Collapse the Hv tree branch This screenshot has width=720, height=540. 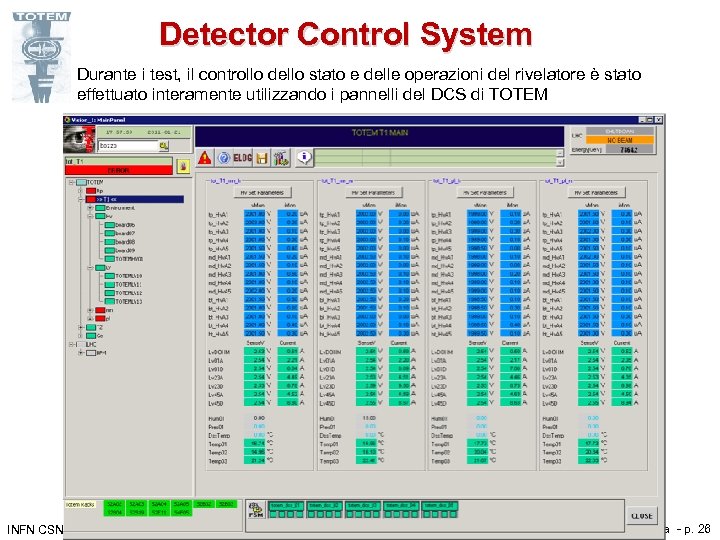coord(90,216)
